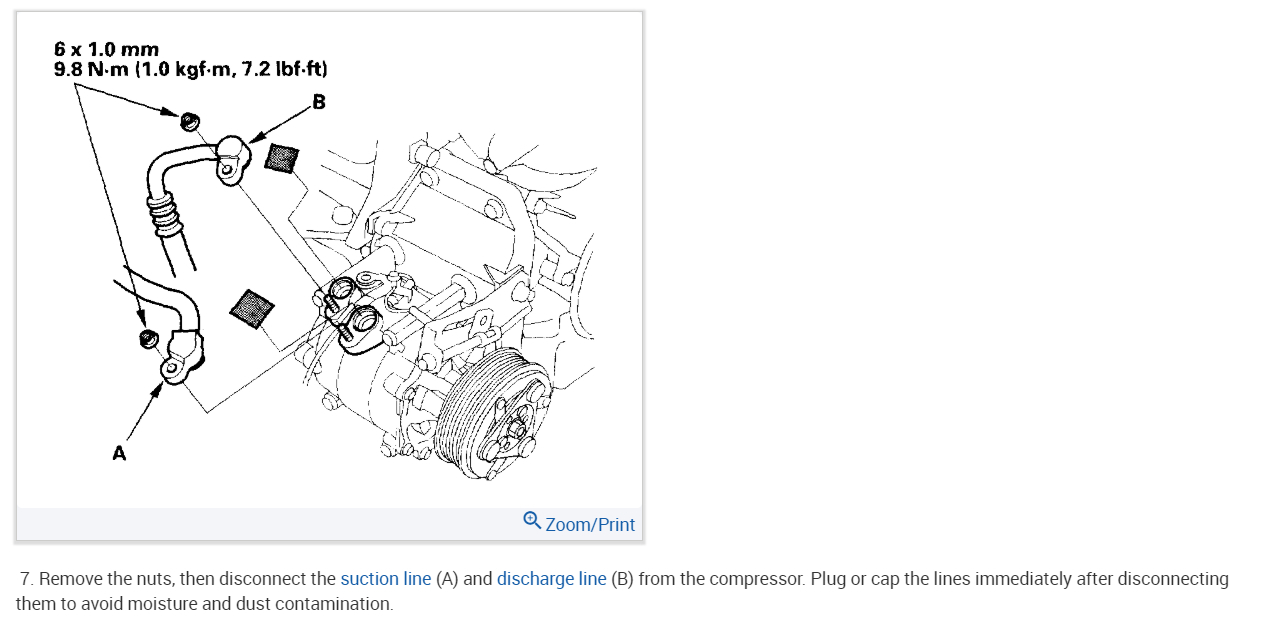Click the compressor clutch pulley
The width and height of the screenshot is (1266, 621).
point(497,411)
